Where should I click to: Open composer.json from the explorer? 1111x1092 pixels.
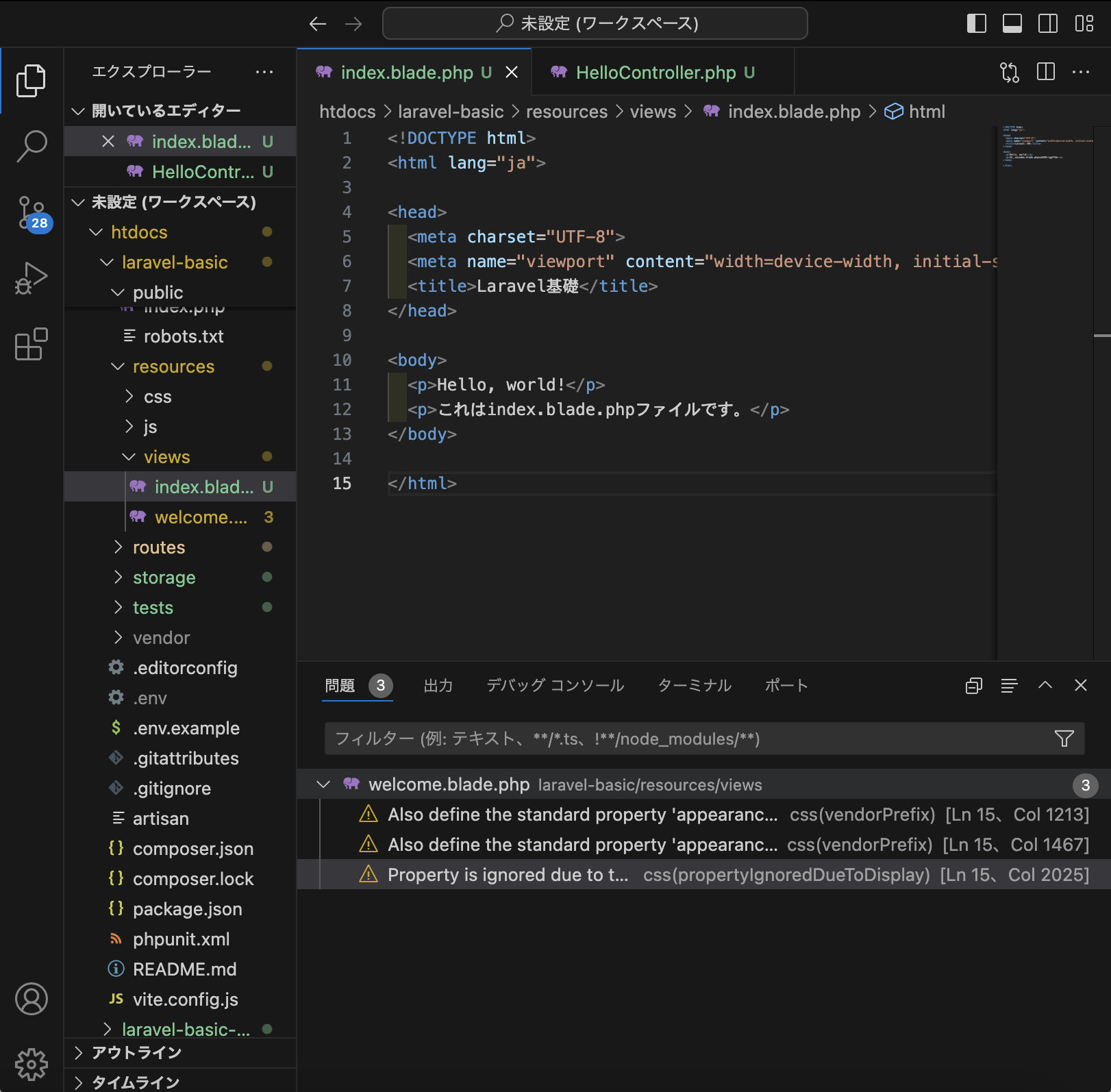click(x=192, y=849)
